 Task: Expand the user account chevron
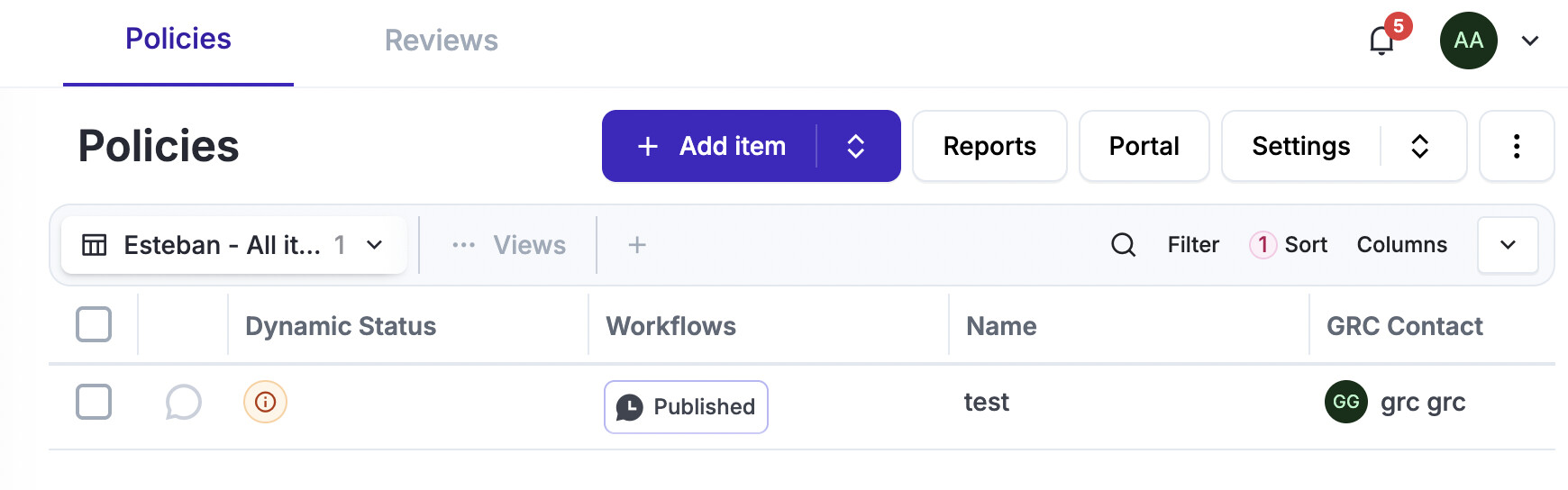(x=1529, y=41)
